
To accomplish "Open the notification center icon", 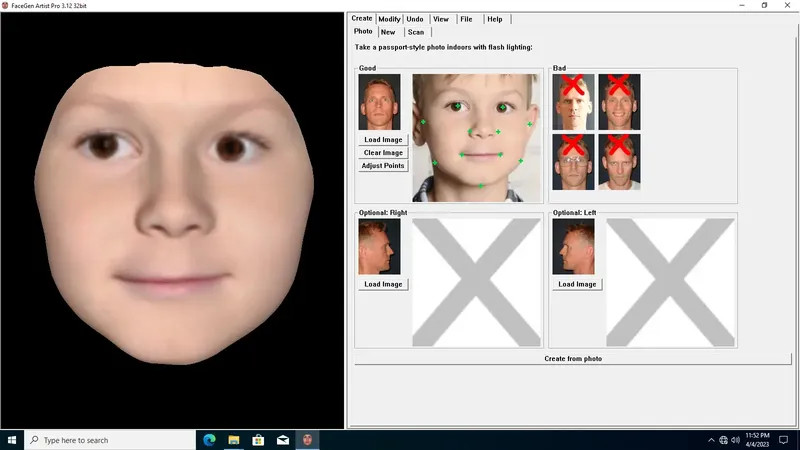I will tap(784, 440).
